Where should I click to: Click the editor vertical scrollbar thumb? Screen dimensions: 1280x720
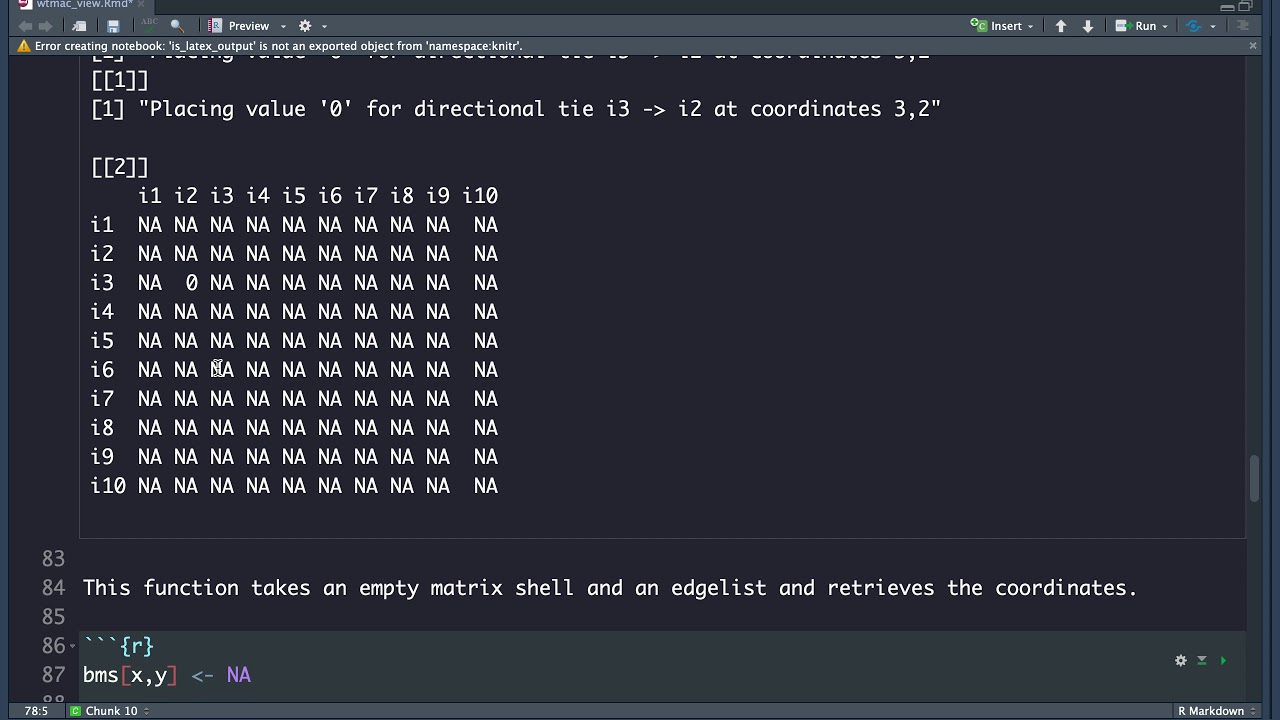point(1254,479)
